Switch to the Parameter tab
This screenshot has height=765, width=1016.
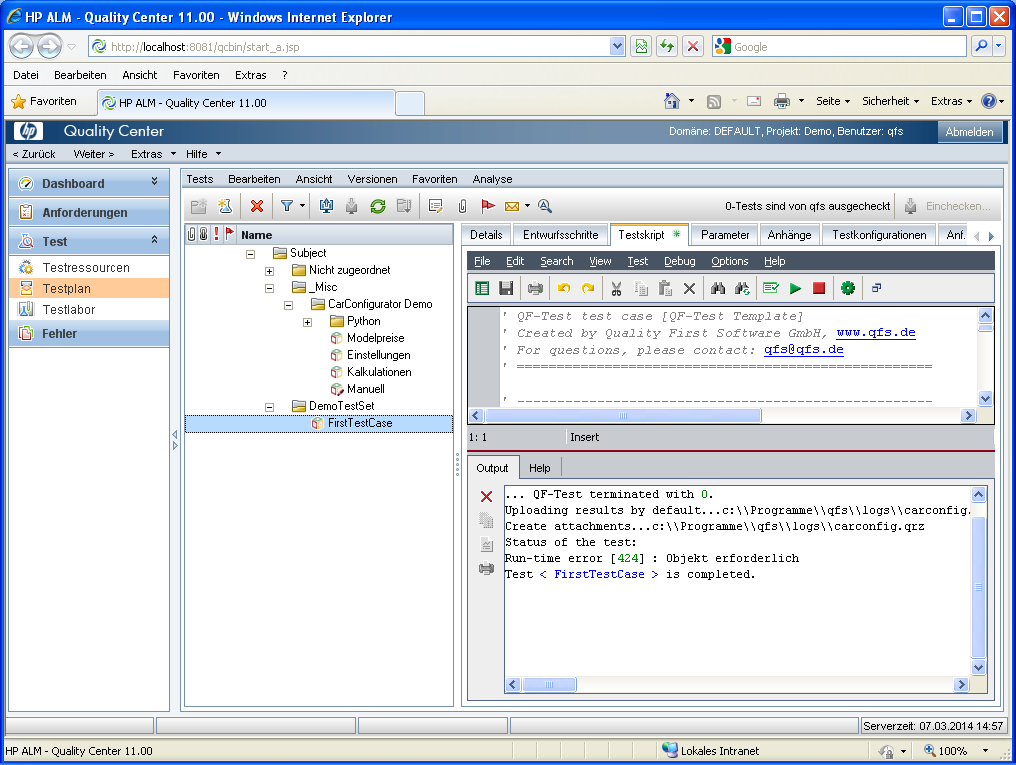[x=725, y=234]
